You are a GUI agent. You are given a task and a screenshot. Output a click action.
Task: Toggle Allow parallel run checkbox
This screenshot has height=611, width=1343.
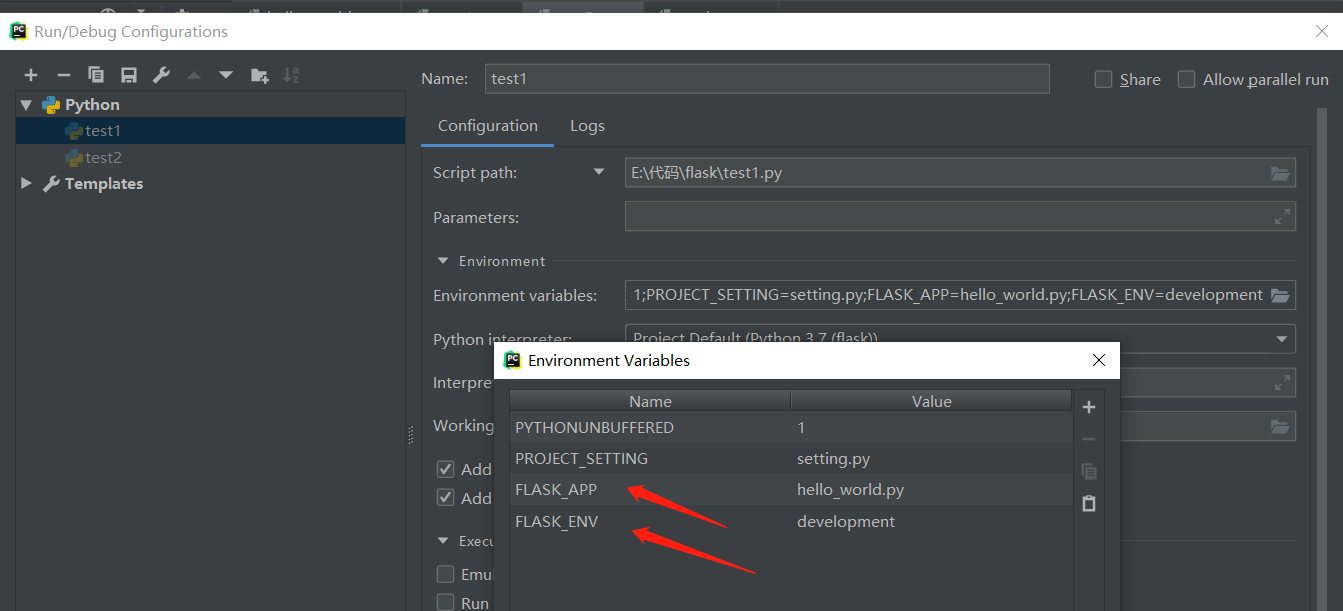[x=1186, y=79]
